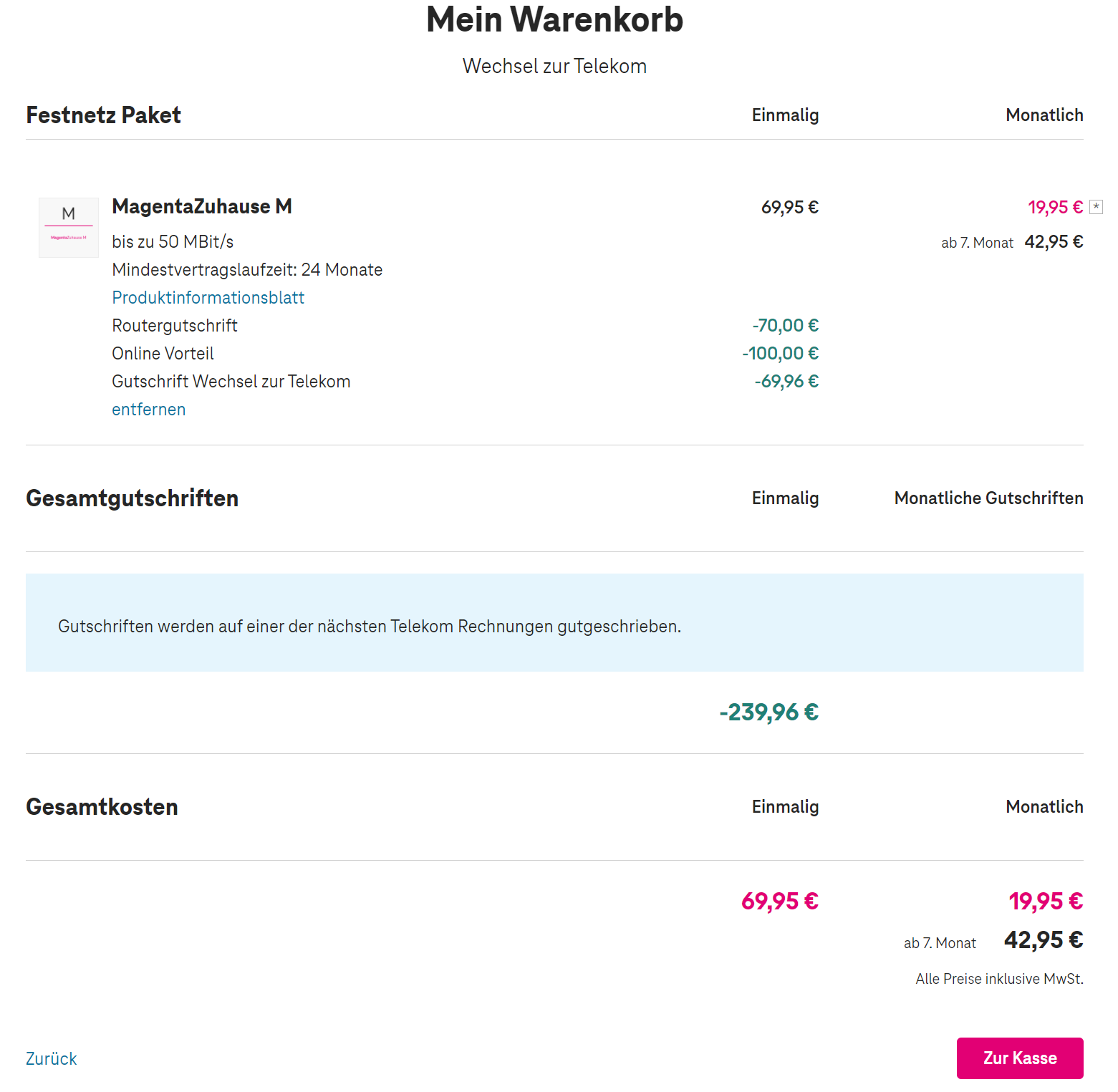Click the Monatliche Gutschriften column header

point(989,498)
